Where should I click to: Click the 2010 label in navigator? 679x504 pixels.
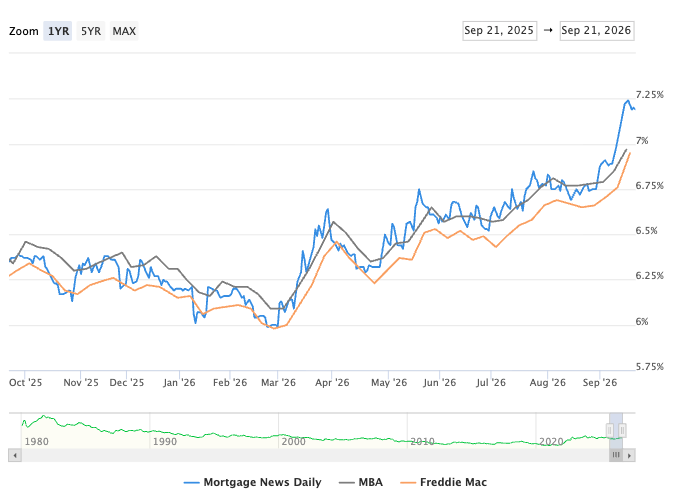tap(422, 442)
